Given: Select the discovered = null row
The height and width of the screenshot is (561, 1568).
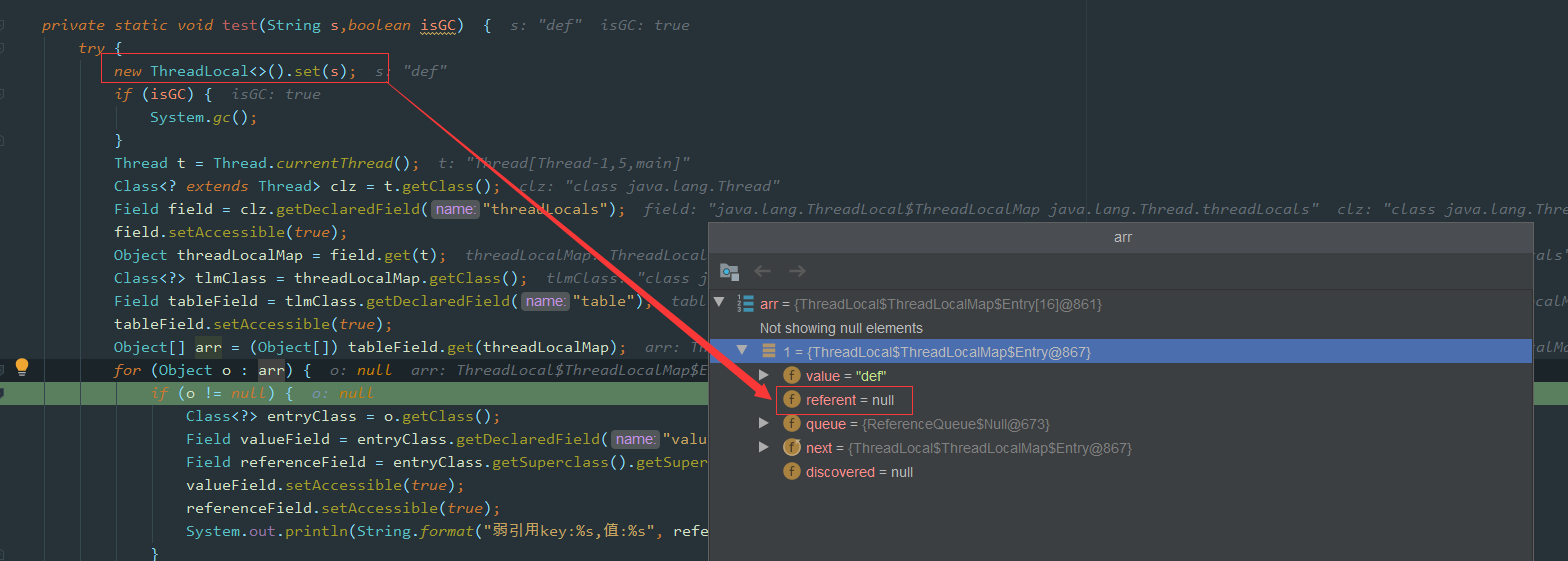Looking at the screenshot, I should (859, 472).
